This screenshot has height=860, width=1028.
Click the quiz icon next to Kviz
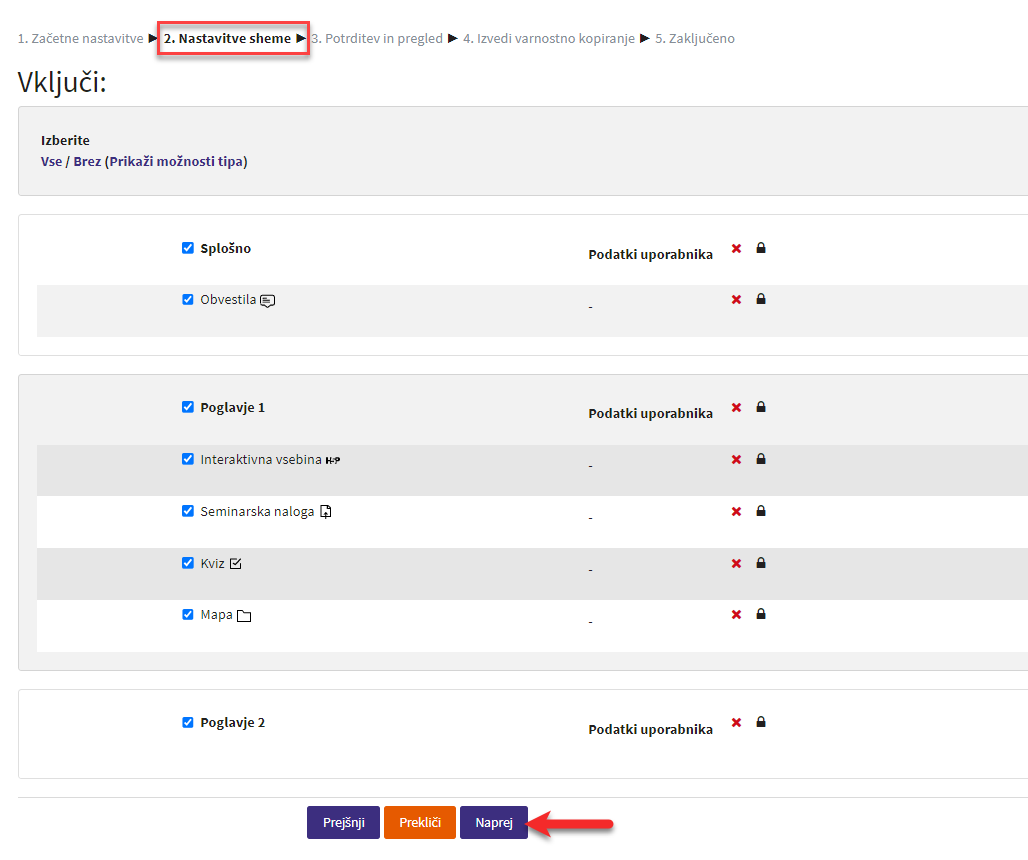236,564
